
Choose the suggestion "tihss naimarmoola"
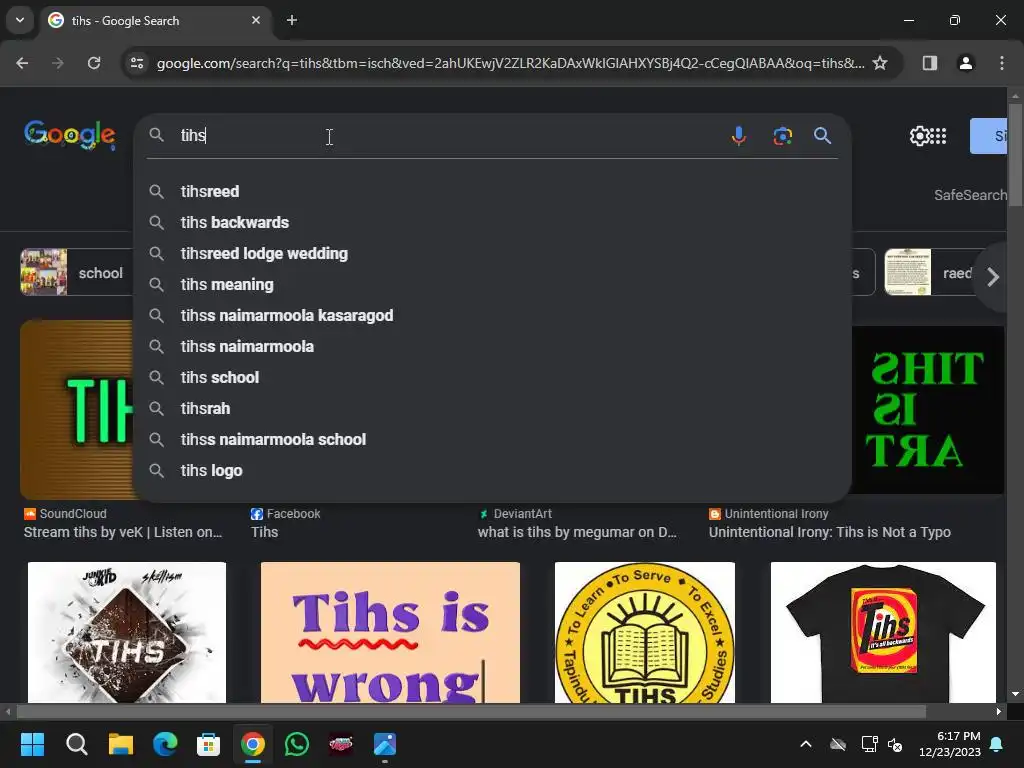(x=492, y=346)
